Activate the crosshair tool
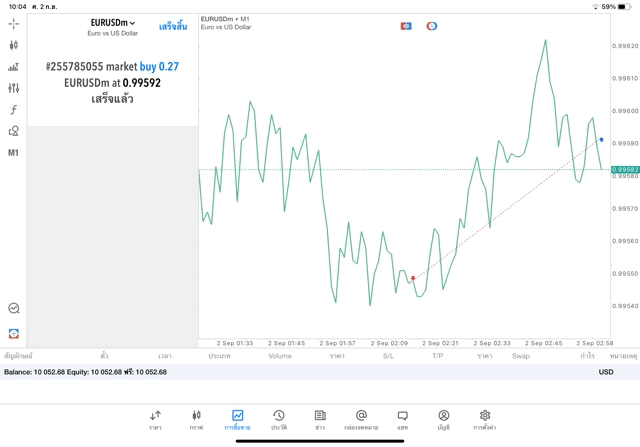The image size is (640, 447). pyautogui.click(x=13, y=24)
